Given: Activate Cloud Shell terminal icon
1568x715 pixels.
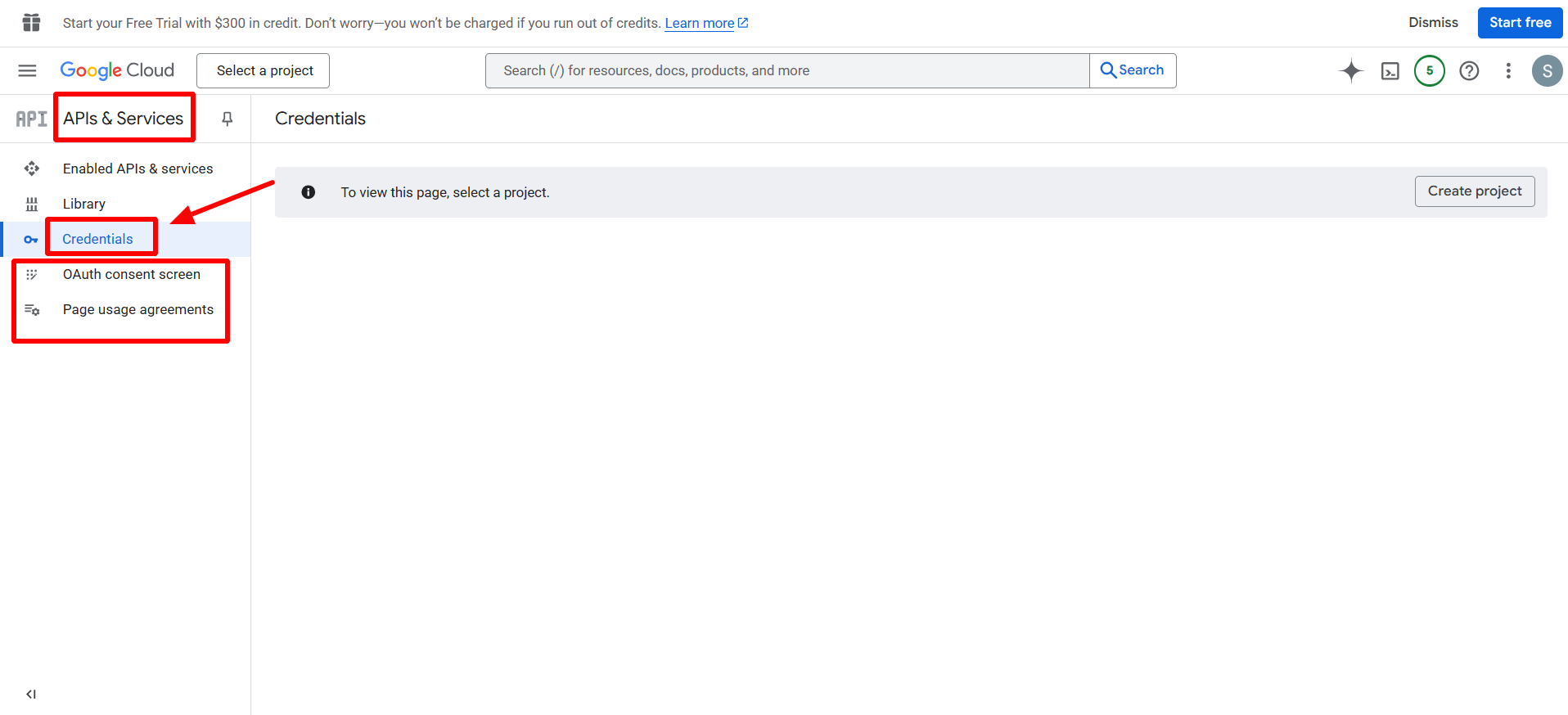Looking at the screenshot, I should (1390, 71).
